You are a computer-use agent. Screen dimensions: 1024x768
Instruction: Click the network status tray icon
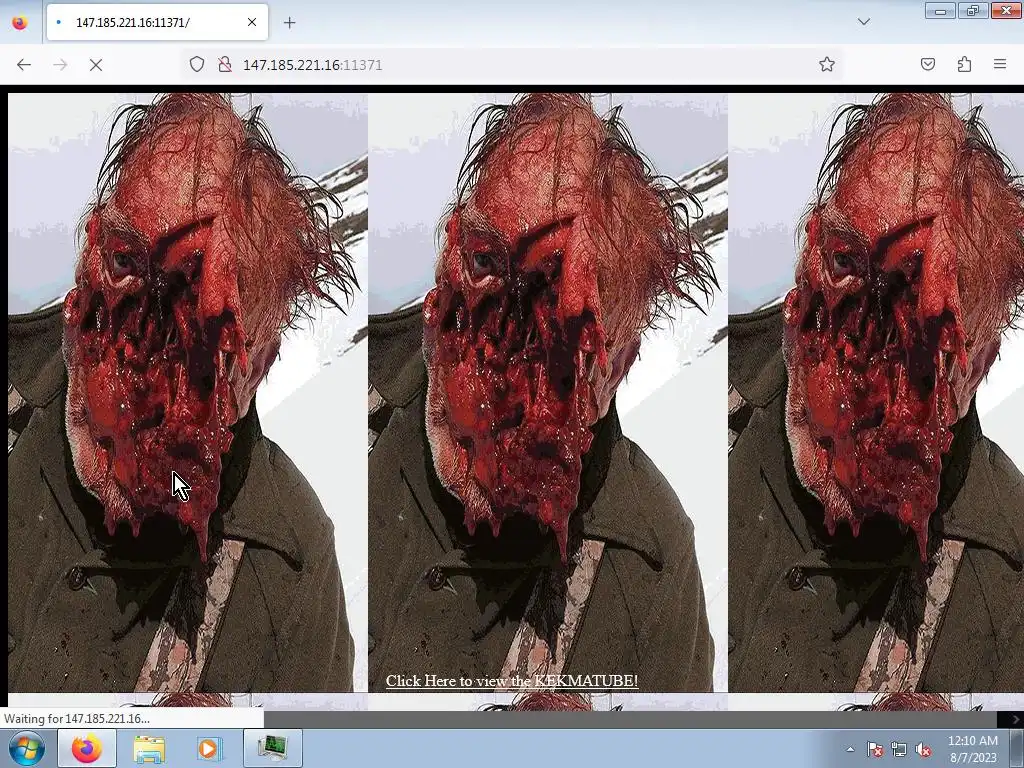tap(899, 750)
